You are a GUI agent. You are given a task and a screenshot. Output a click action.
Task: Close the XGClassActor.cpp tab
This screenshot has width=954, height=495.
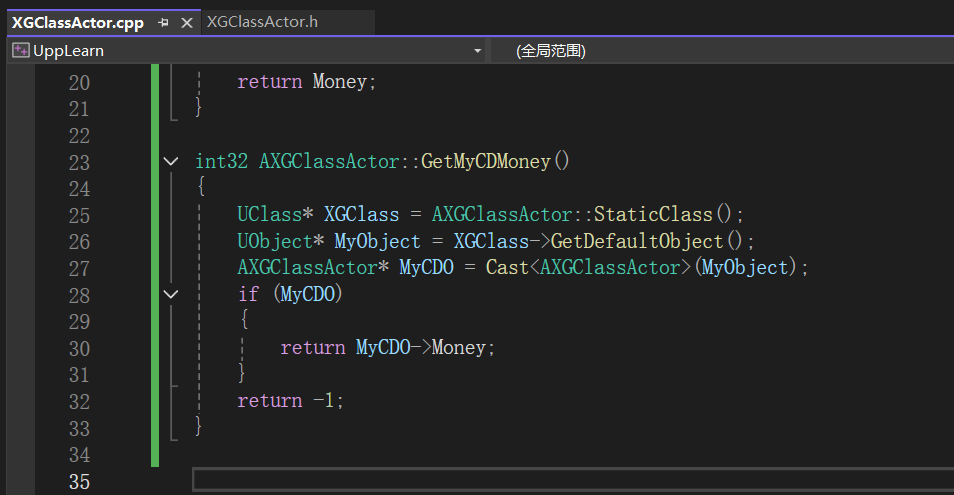pyautogui.click(x=187, y=23)
